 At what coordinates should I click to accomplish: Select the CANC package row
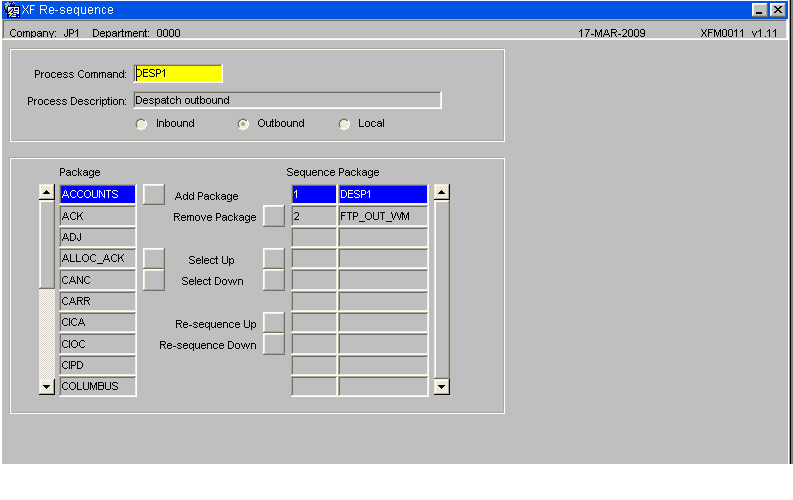98,280
